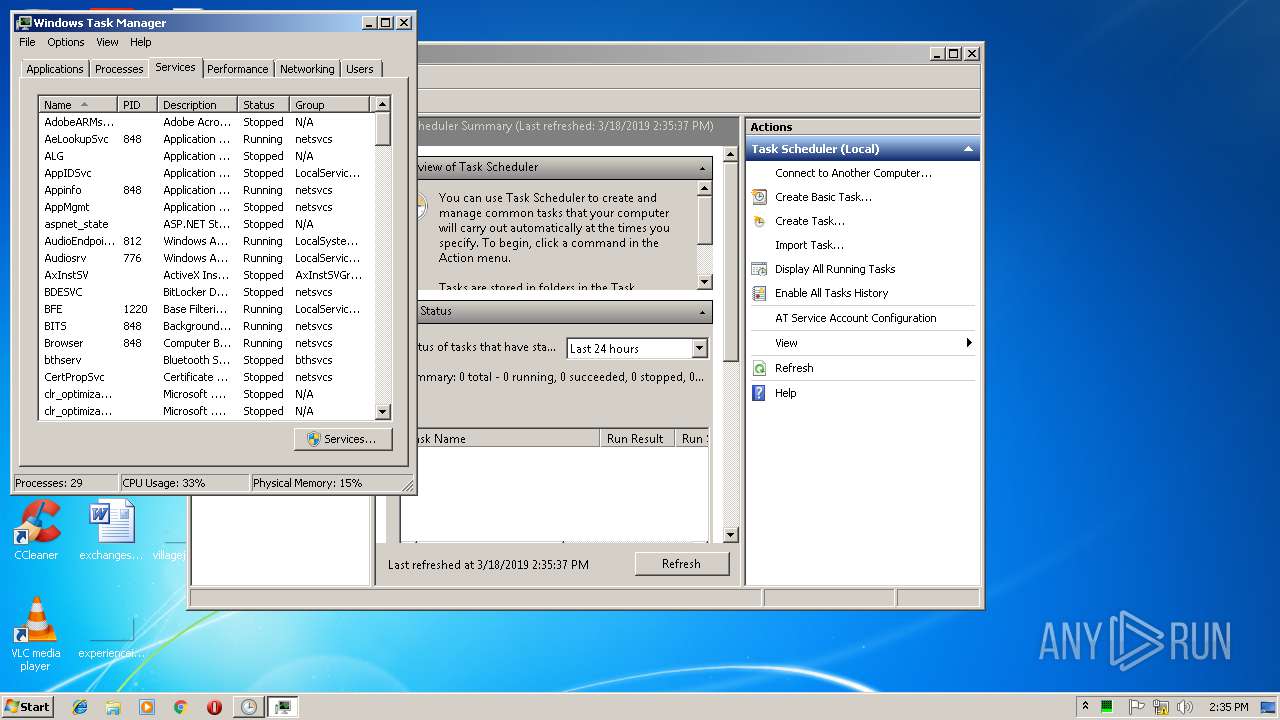Sort services by Status column
Viewport: 1280px width, 720px height.
click(264, 105)
